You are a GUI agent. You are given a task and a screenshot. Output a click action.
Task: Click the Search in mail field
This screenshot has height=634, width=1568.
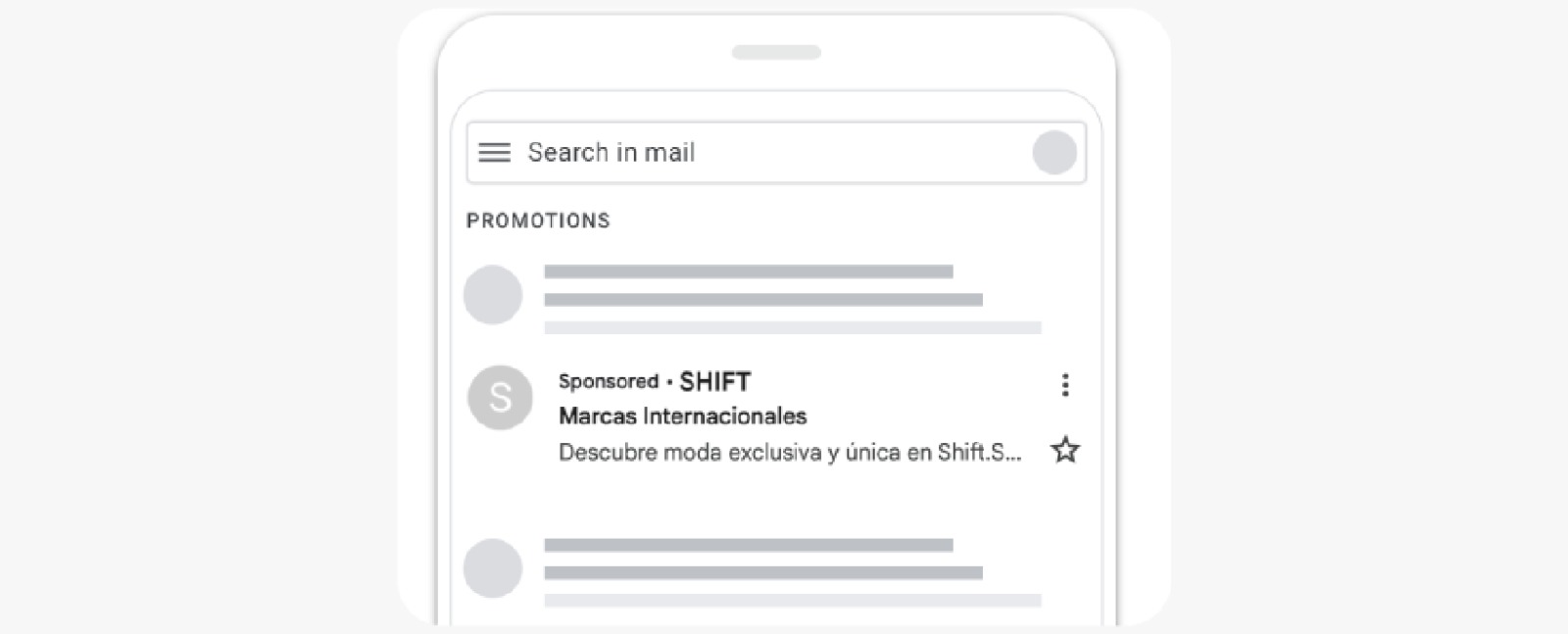click(x=776, y=153)
